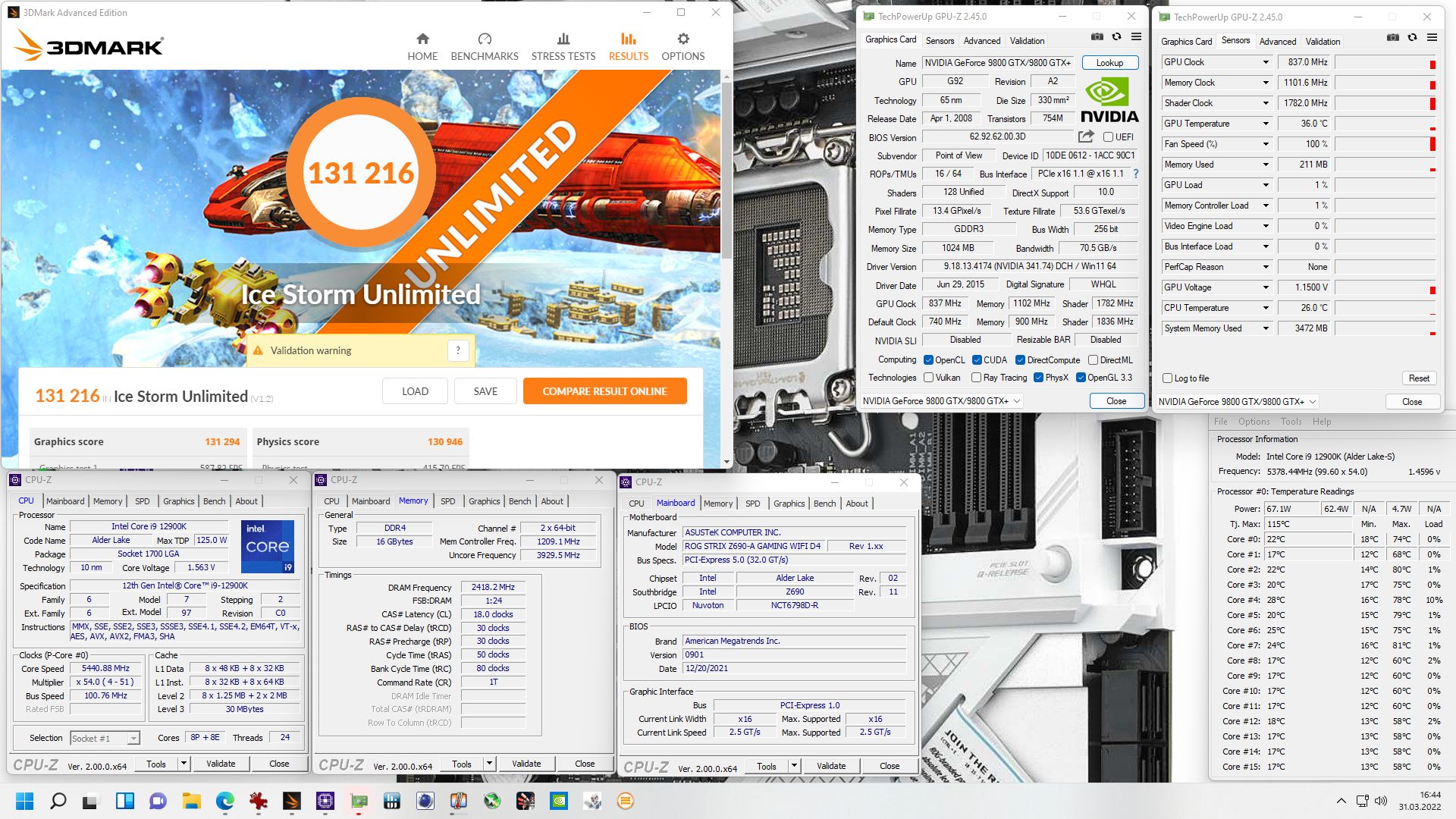Viewport: 1456px width, 819px height.
Task: Click the NVIDIA green icon in taskbar
Action: pyautogui.click(x=559, y=801)
